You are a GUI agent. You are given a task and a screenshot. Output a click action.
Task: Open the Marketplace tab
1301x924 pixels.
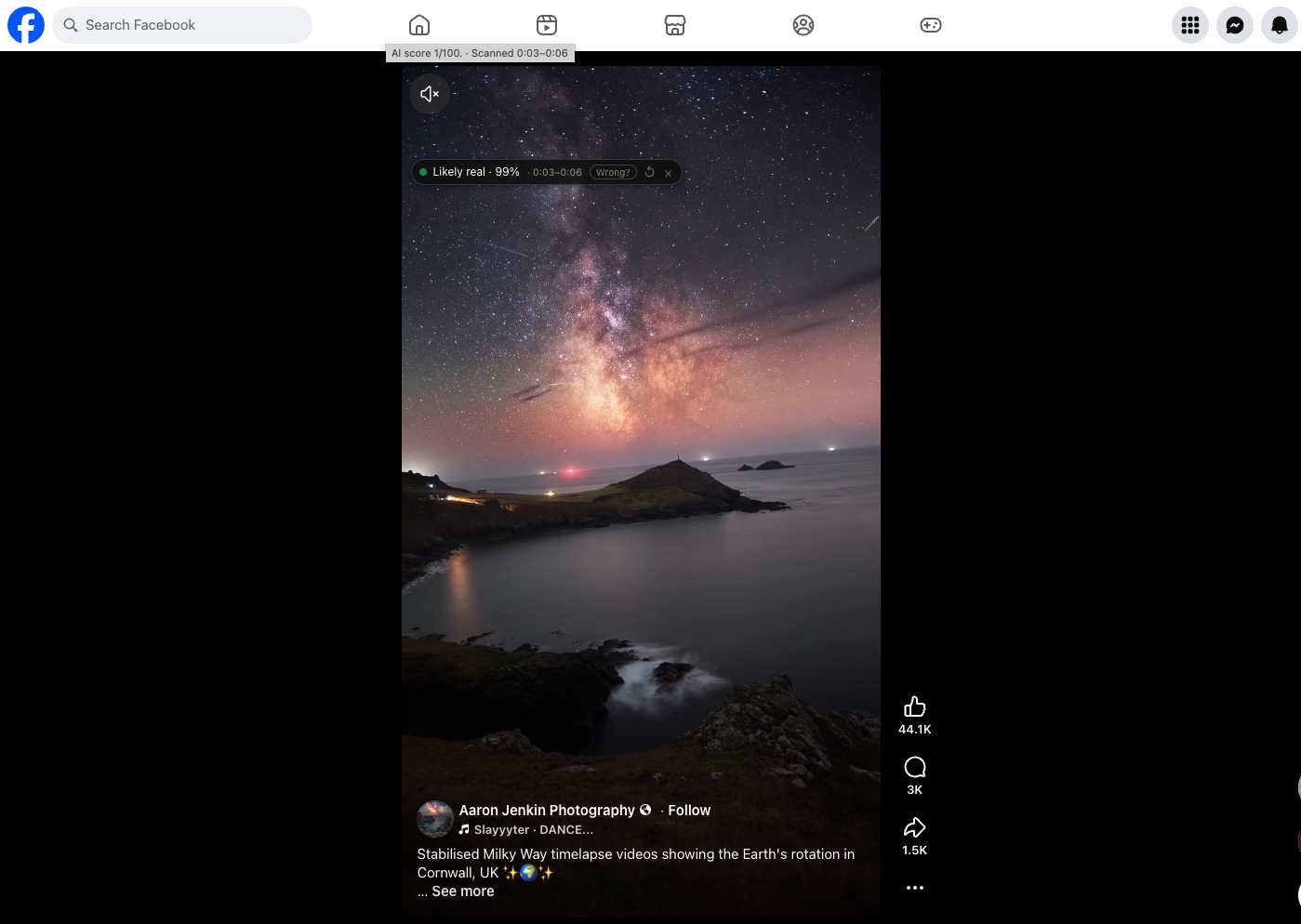click(x=675, y=25)
